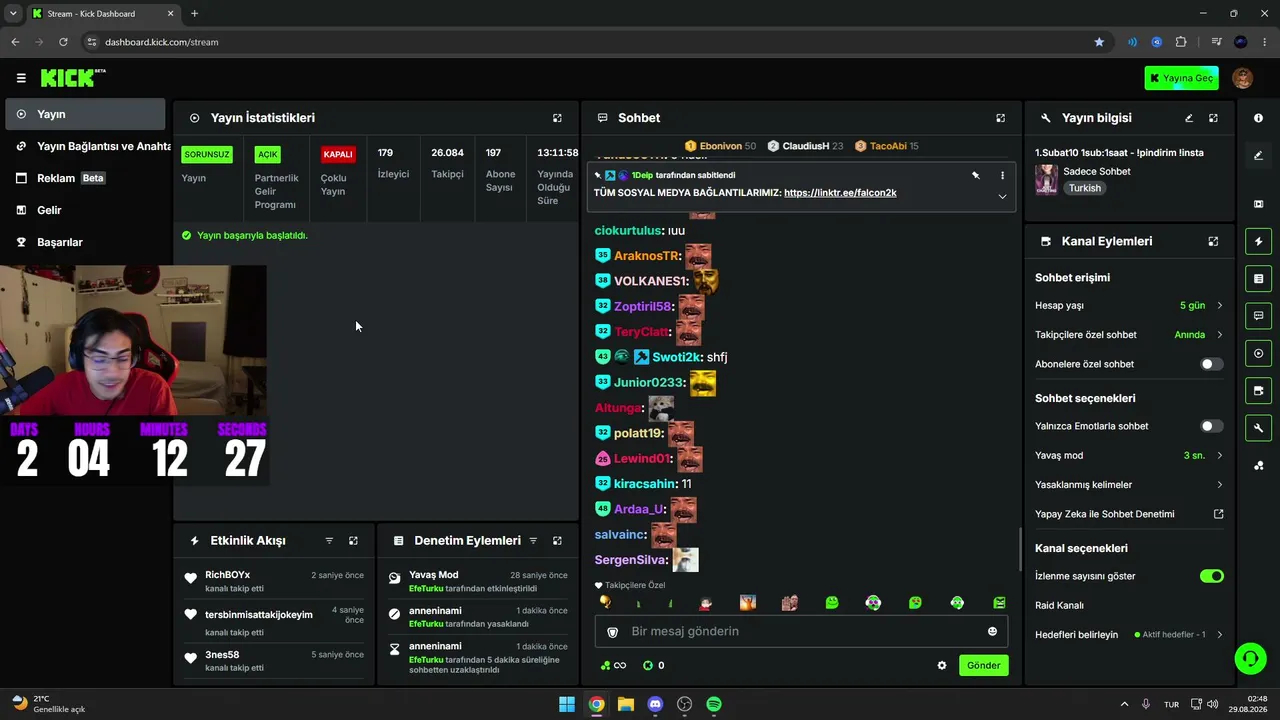The height and width of the screenshot is (720, 1280).
Task: Expand the Etkinlik Akışı panel
Action: click(x=353, y=541)
